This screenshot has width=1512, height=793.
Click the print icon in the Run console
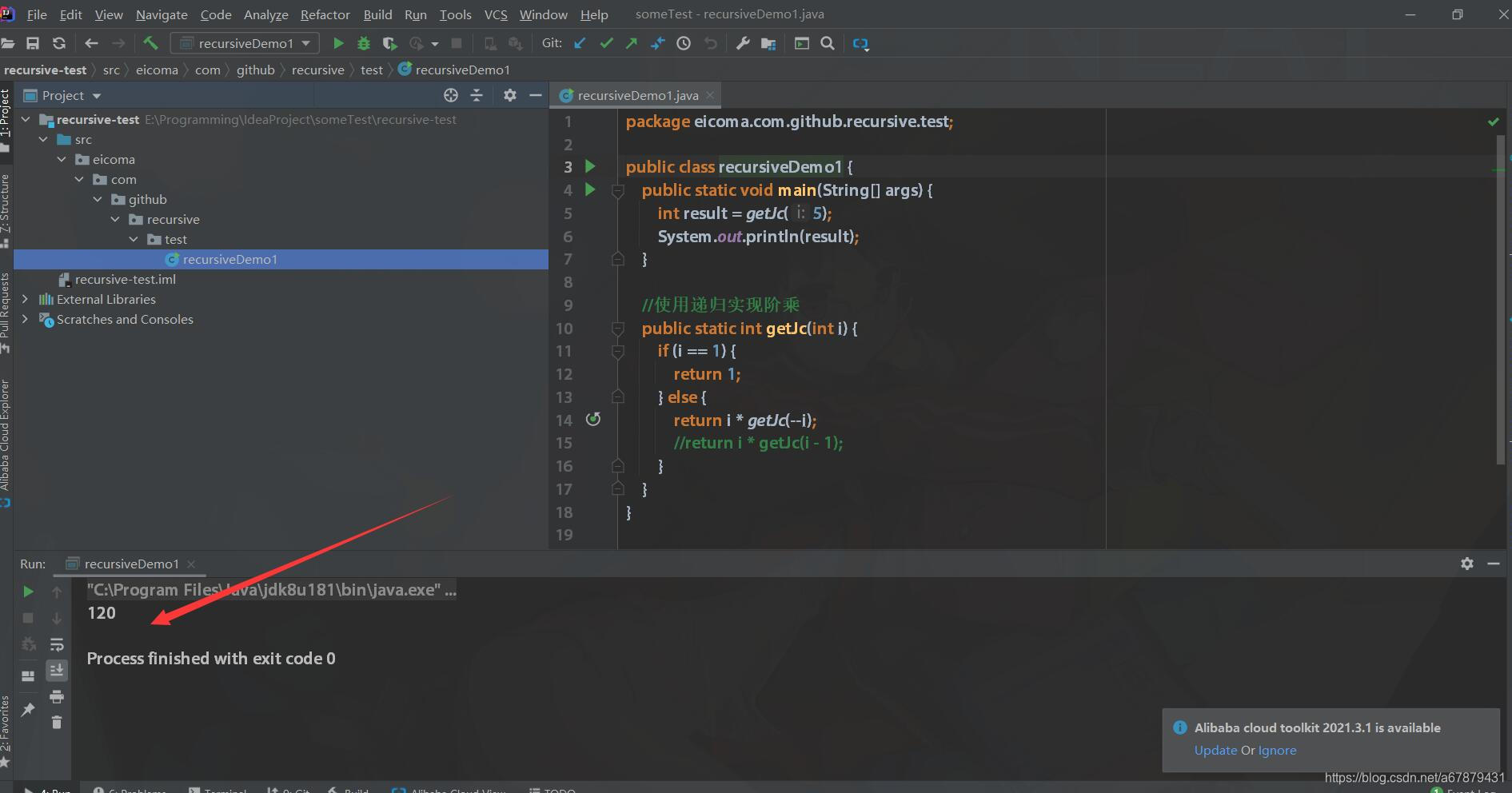click(x=57, y=697)
